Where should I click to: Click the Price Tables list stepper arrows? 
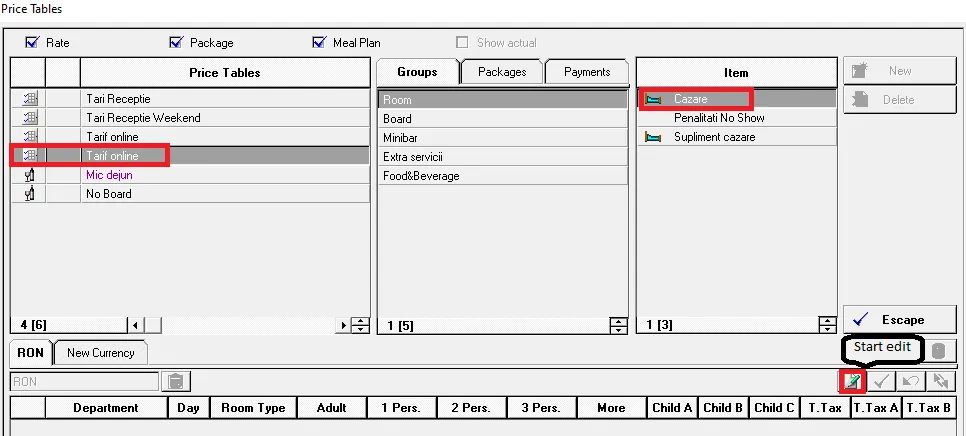[360, 325]
